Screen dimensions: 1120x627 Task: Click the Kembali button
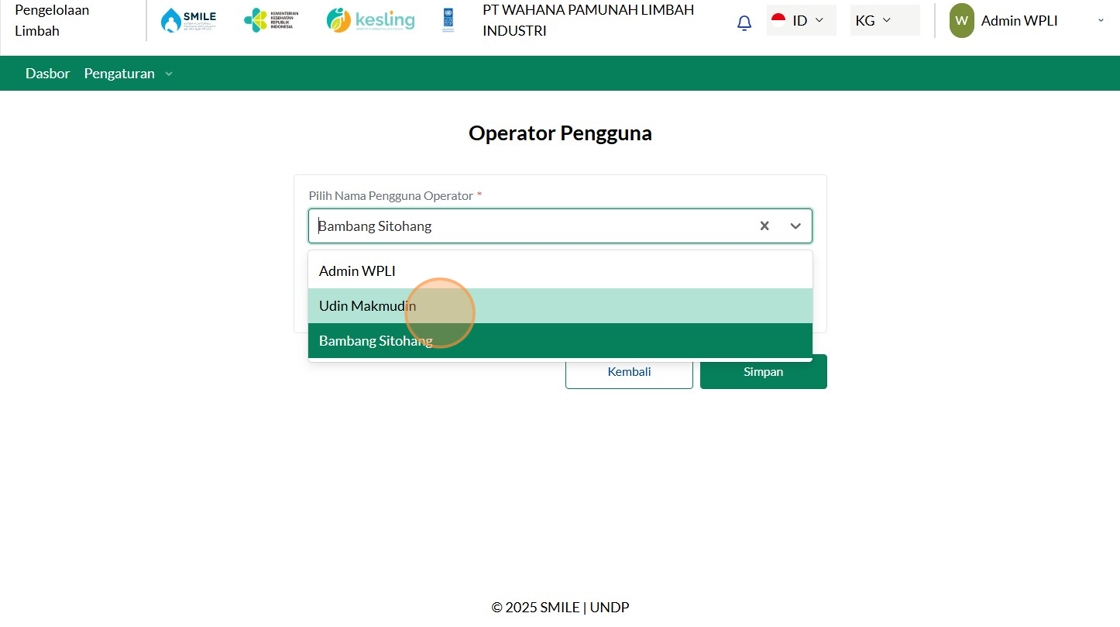pyautogui.click(x=629, y=371)
